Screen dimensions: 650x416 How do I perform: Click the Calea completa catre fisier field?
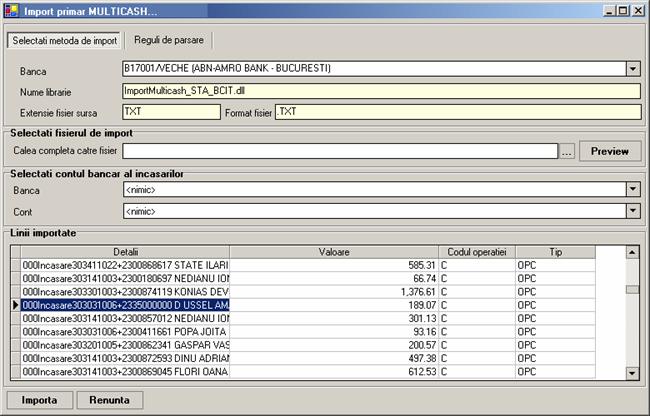pyautogui.click(x=338, y=151)
